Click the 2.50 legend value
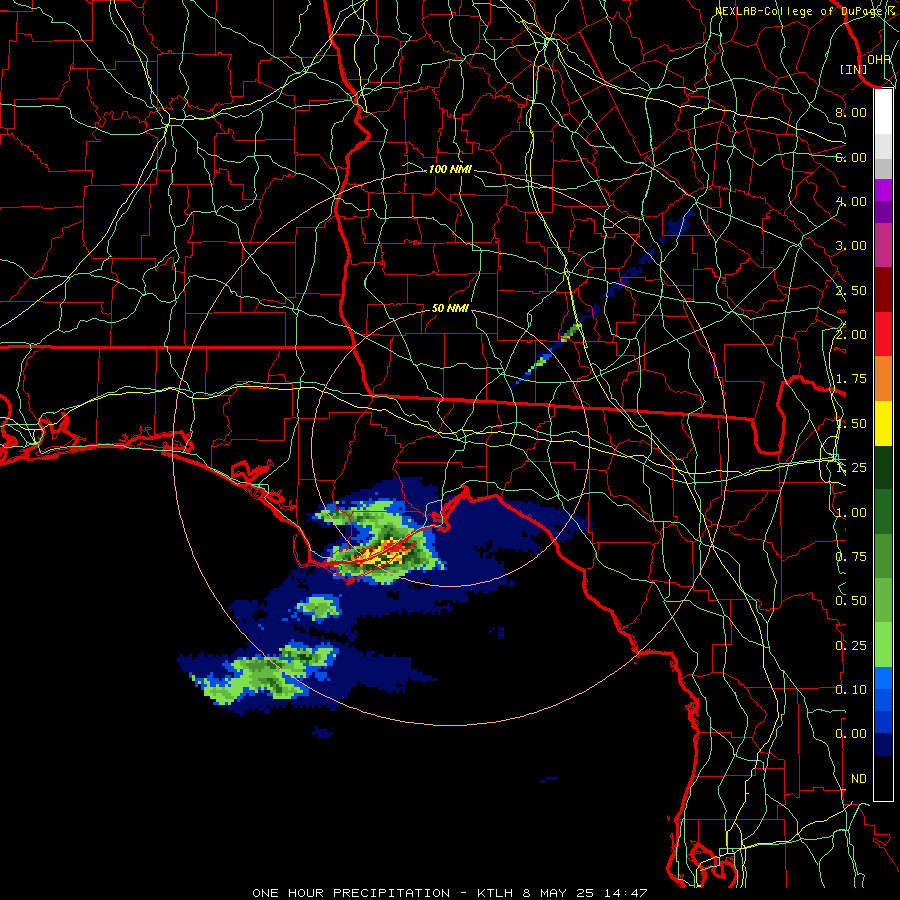This screenshot has height=900, width=900. 851,290
